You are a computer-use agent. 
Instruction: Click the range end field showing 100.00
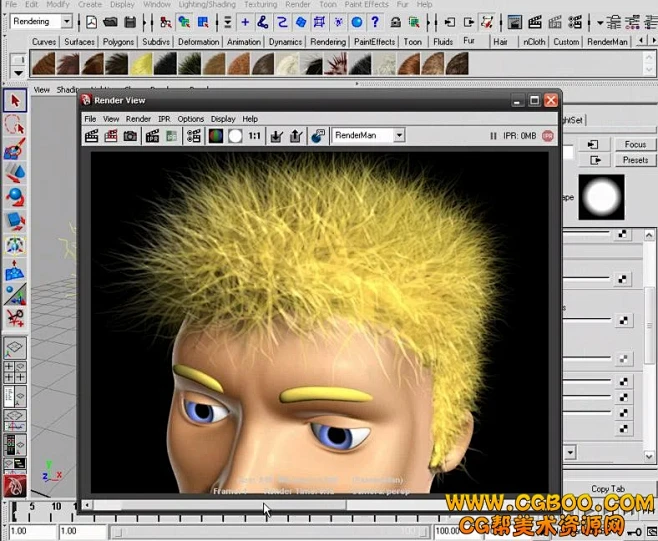447,531
